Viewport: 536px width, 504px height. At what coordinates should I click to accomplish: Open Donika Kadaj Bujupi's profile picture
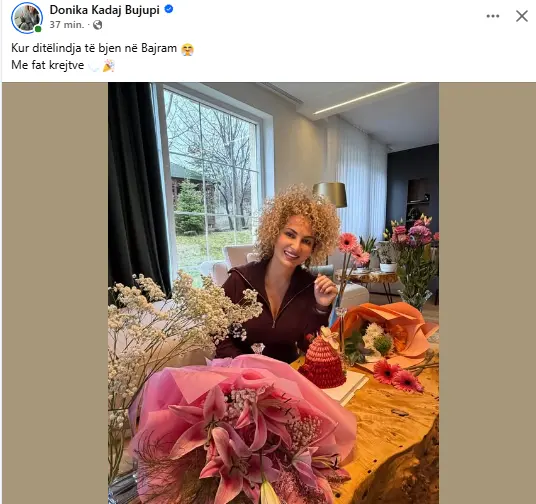pyautogui.click(x=27, y=17)
